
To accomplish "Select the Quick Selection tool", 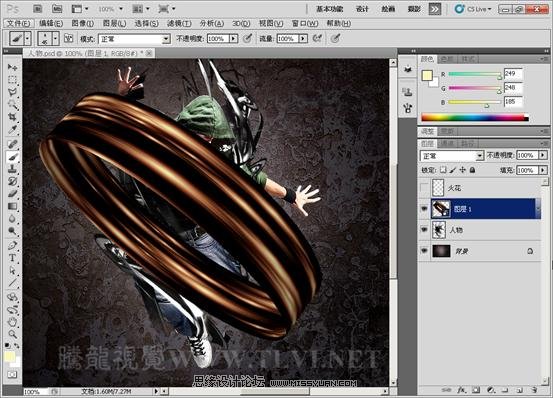I will (12, 104).
